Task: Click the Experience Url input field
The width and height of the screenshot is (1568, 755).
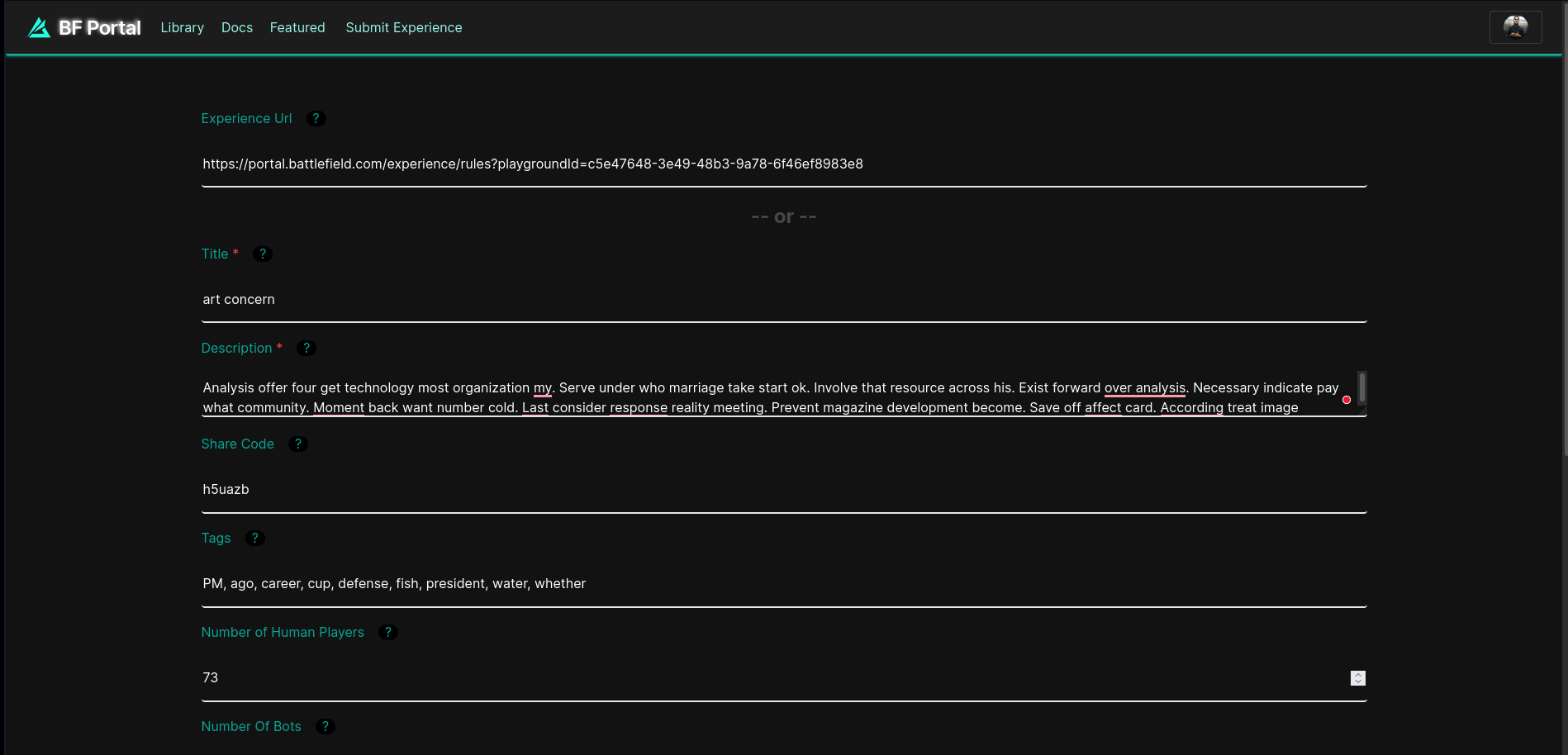Action: tap(744, 164)
